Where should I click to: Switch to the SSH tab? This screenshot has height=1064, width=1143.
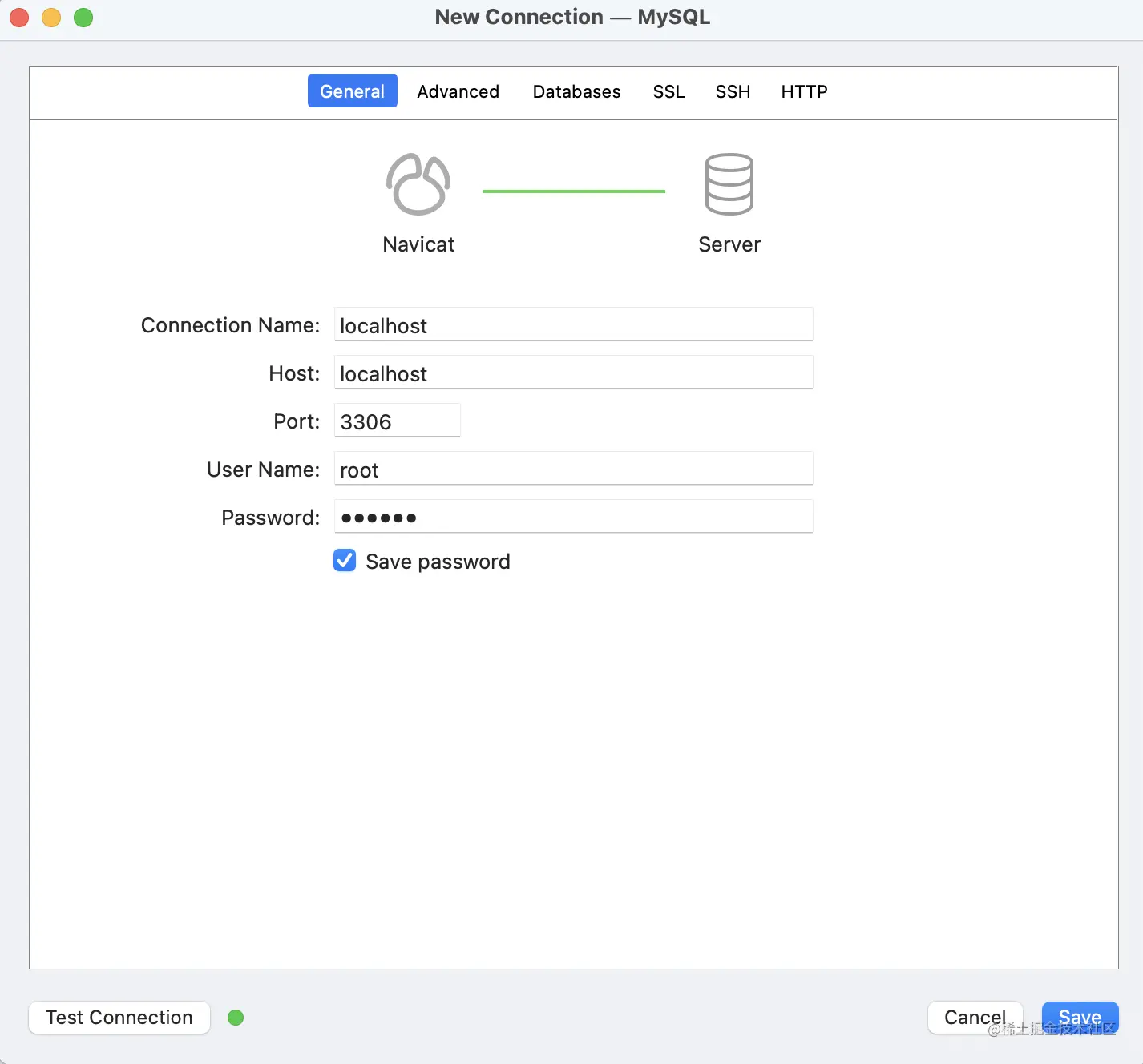733,91
